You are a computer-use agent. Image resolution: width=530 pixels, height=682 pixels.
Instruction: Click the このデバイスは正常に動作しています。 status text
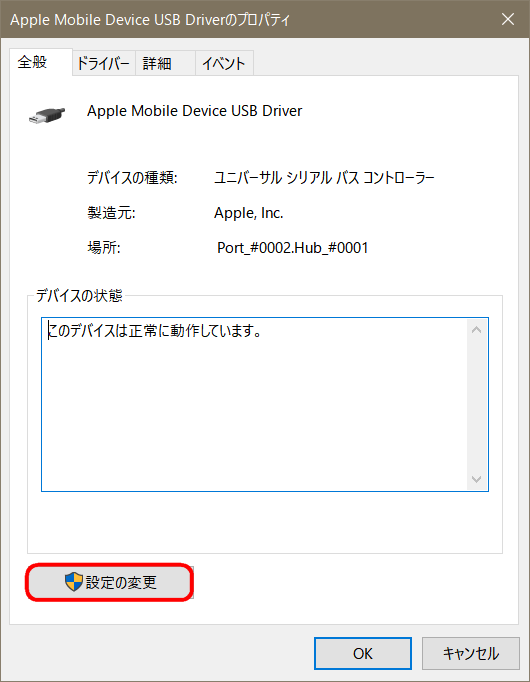coord(155,331)
